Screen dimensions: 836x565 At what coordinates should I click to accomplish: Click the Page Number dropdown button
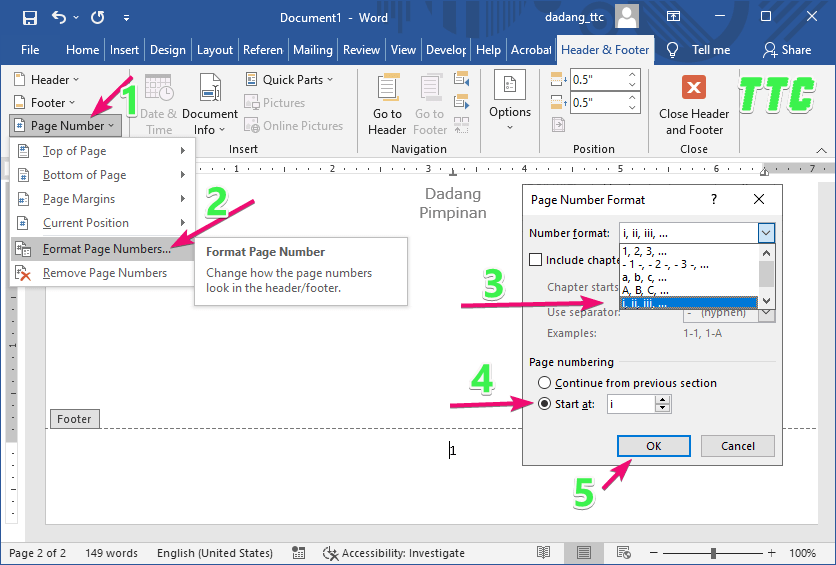[x=65, y=126]
